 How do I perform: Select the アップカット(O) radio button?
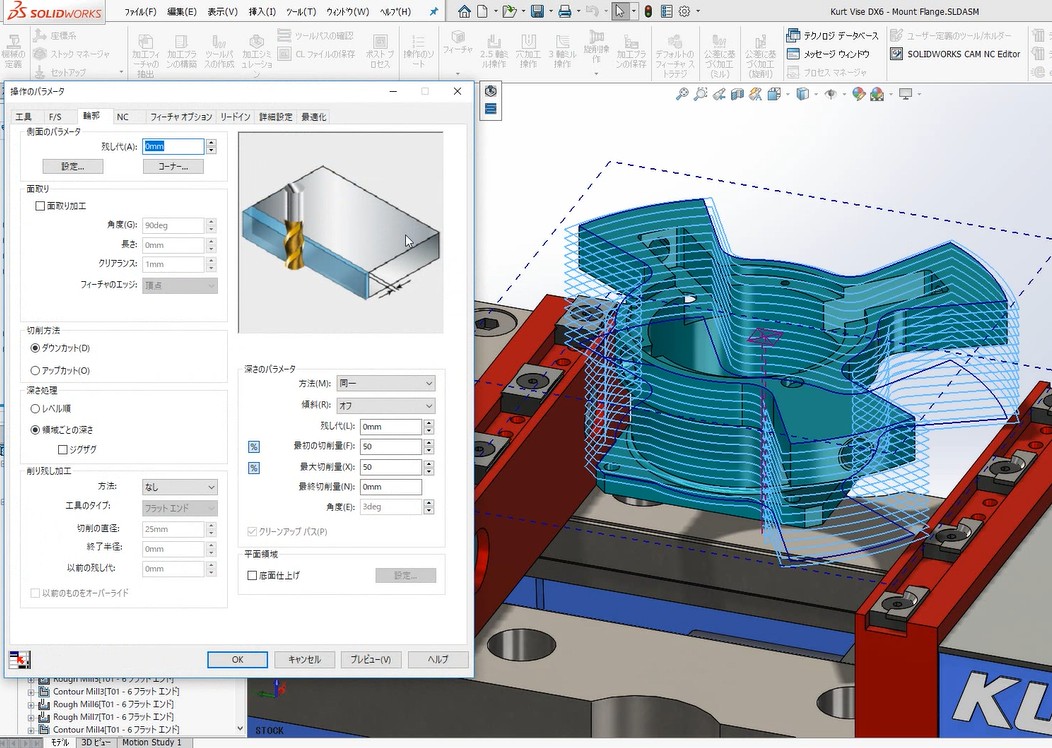coord(36,370)
